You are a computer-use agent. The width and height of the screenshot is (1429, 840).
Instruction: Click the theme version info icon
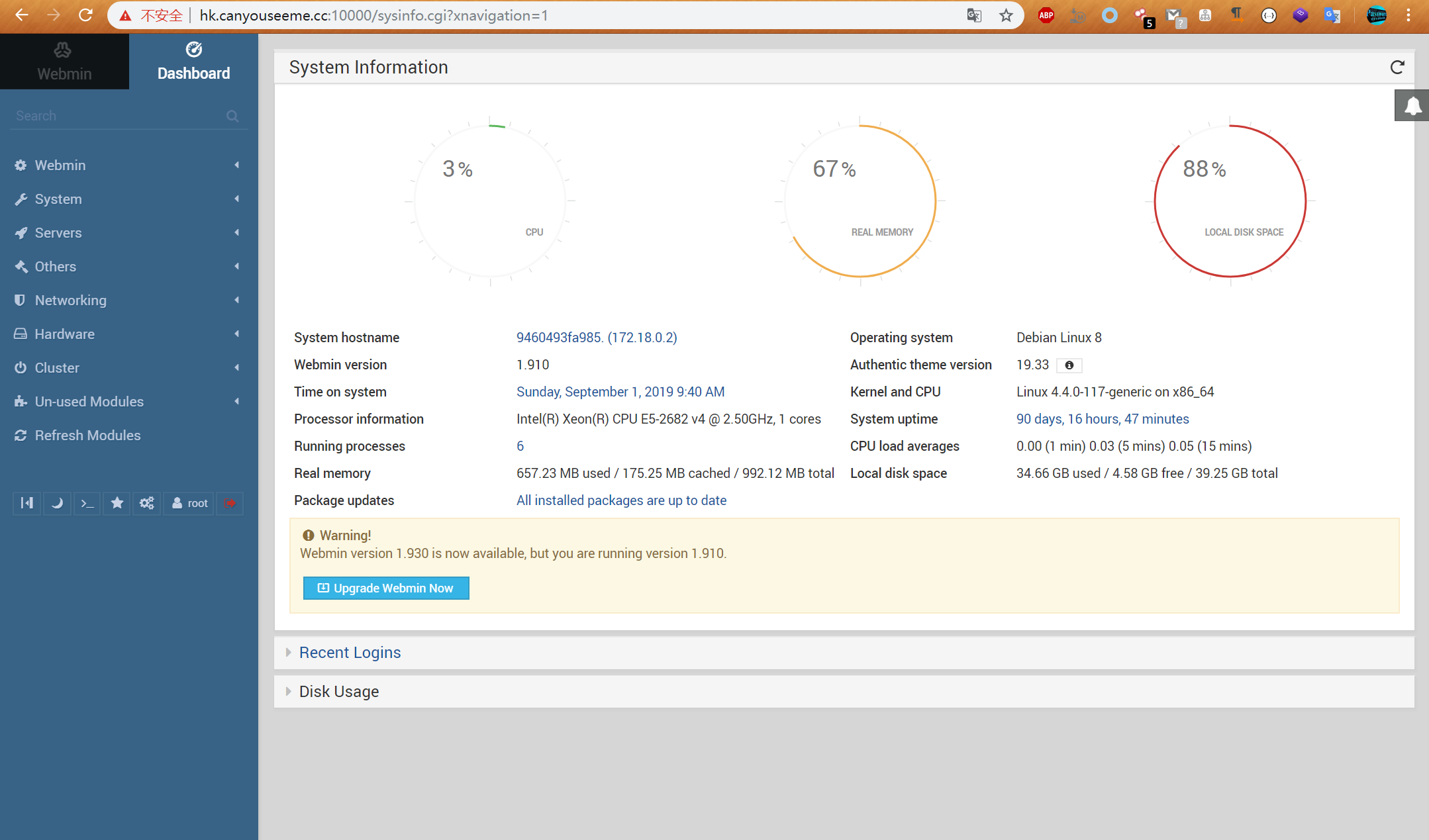coord(1069,365)
